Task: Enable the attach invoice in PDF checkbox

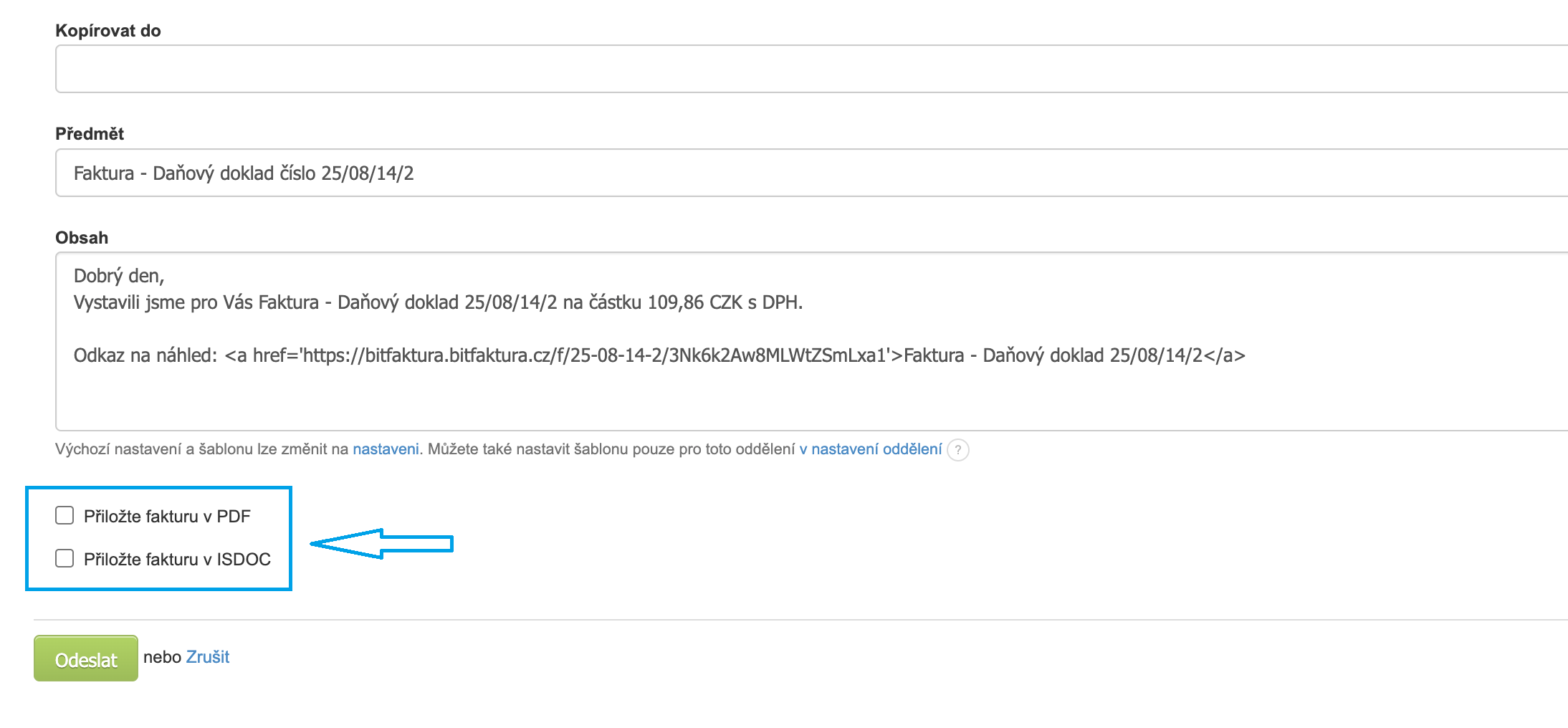Action: 64,516
